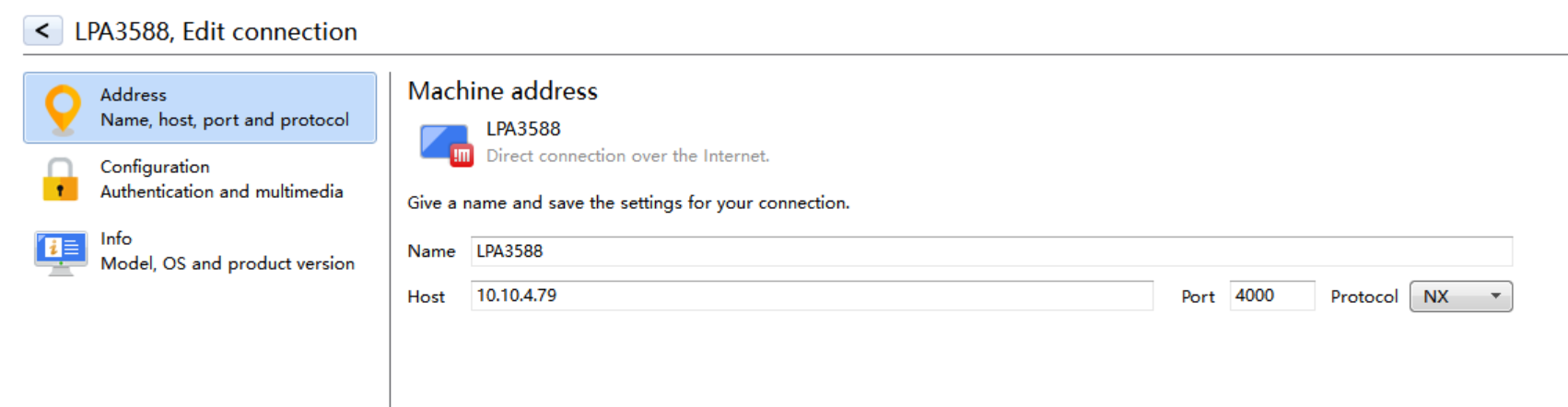The height and width of the screenshot is (407, 1568).
Task: Click the LPA3588 machine connection icon
Action: pos(446,145)
